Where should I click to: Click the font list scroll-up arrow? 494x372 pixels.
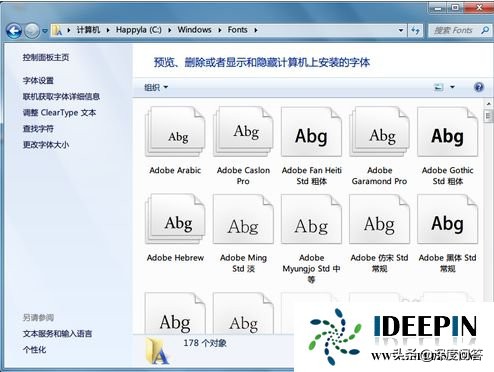[x=488, y=104]
